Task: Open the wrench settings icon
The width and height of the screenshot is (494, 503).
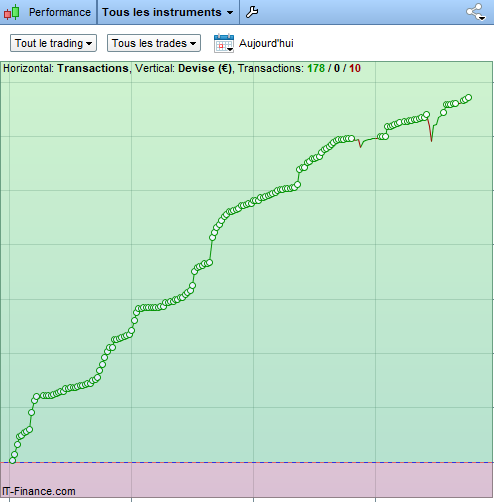Action: pos(252,12)
